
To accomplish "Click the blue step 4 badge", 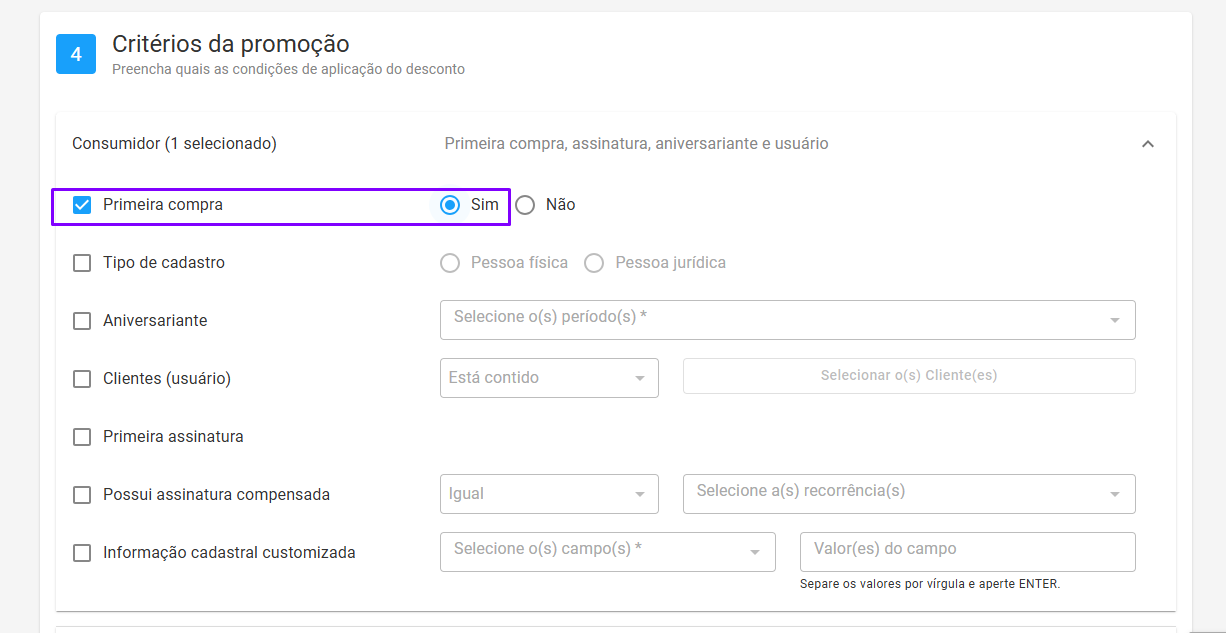I will coord(76,54).
